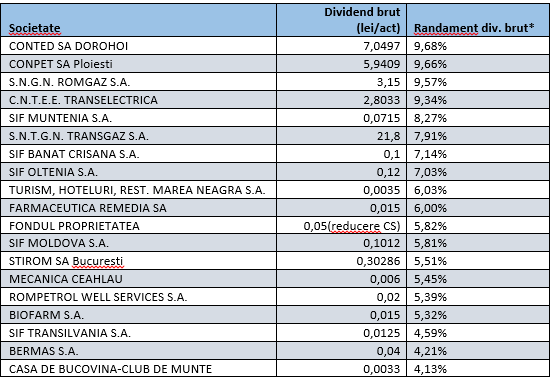
Task: Click the BERMAS S.A. cell
Action: [138, 351]
